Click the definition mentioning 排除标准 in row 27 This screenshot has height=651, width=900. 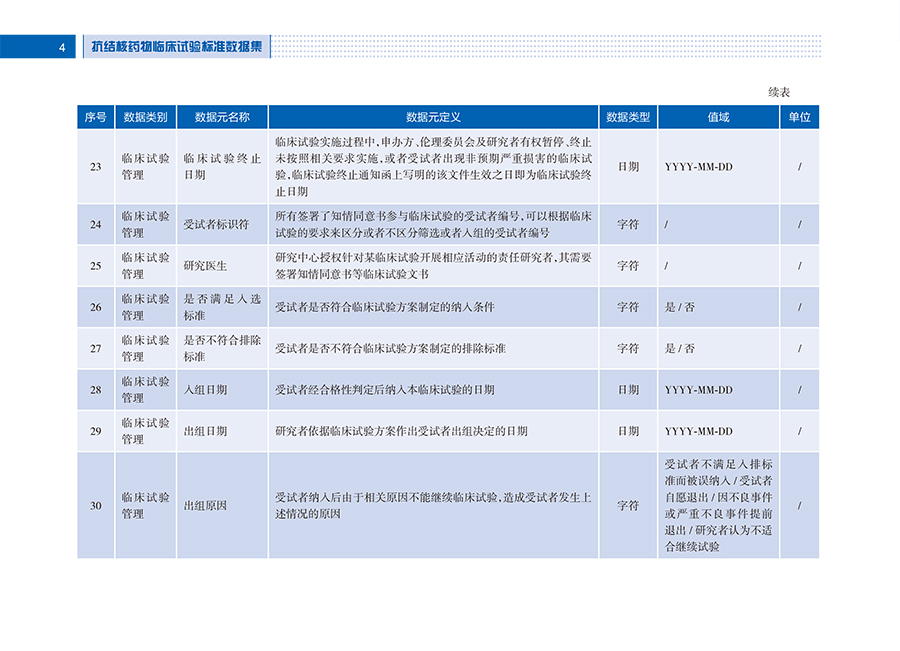390,349
